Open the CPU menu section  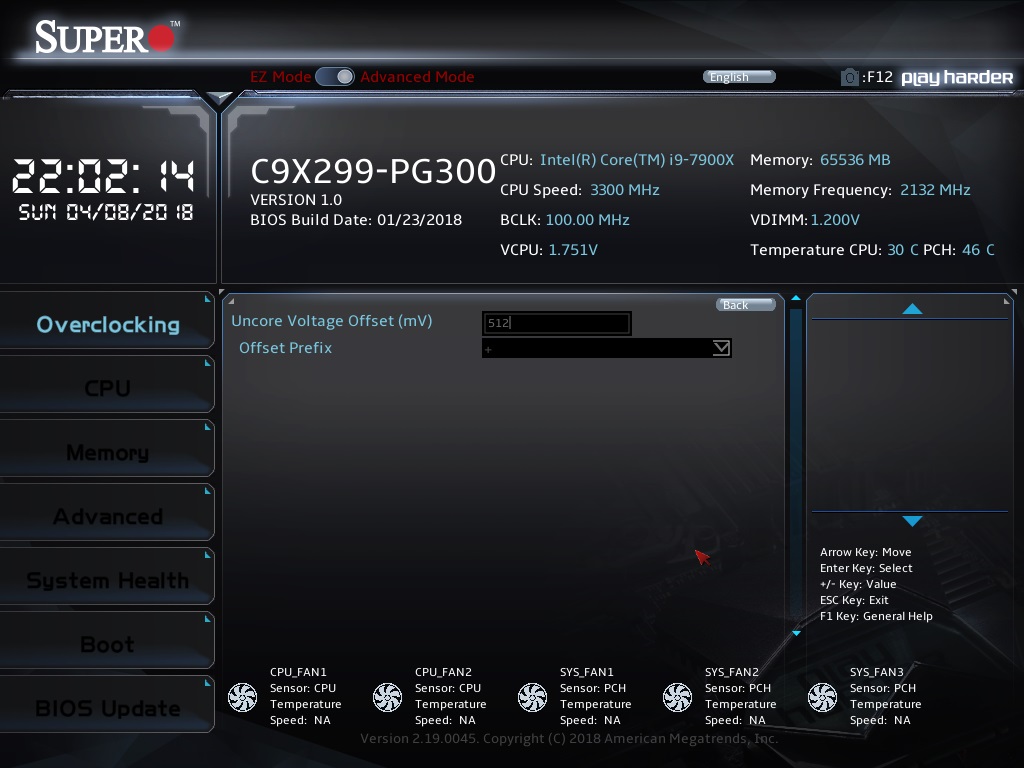coord(107,388)
